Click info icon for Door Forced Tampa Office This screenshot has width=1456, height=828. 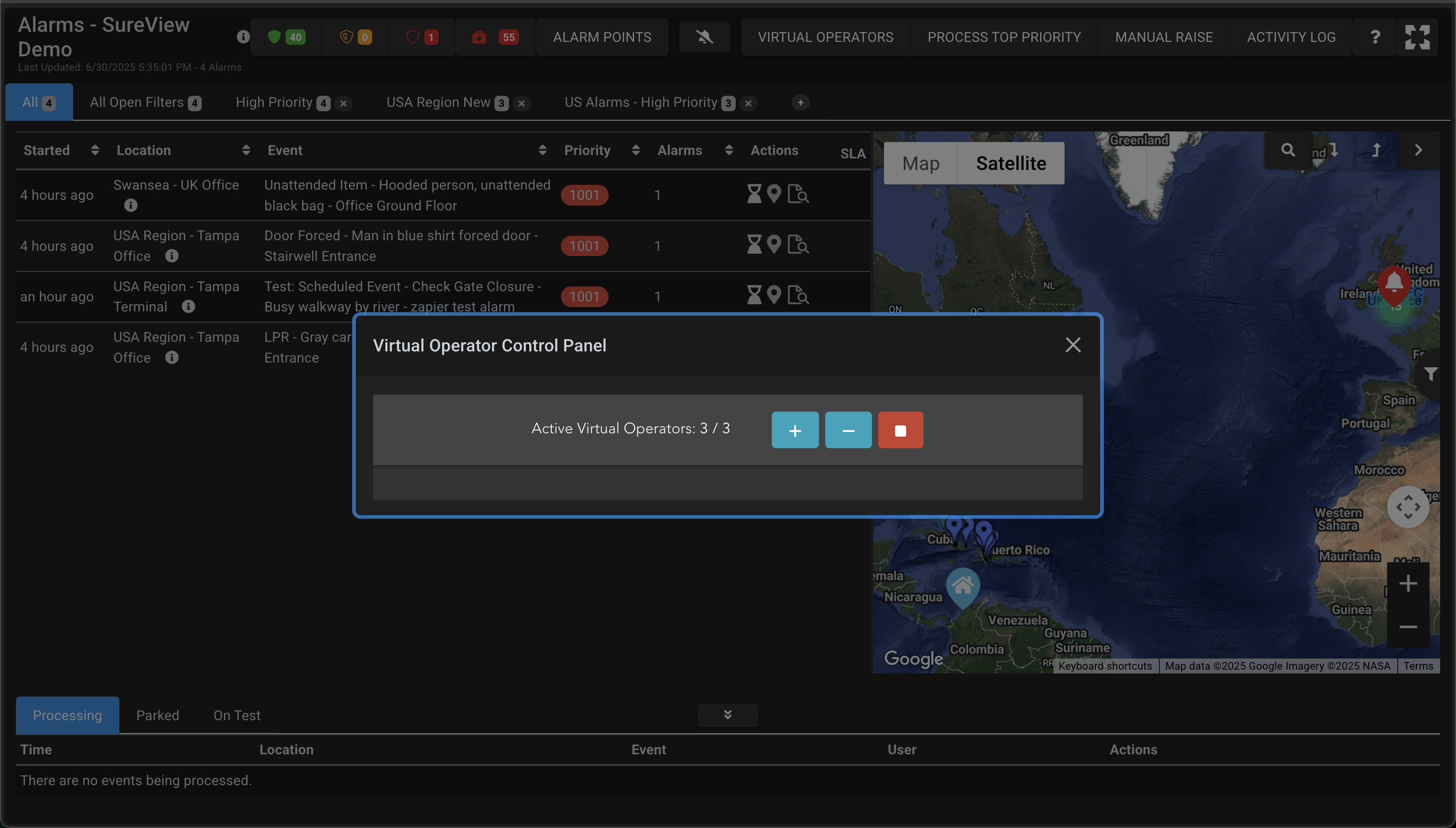[172, 256]
